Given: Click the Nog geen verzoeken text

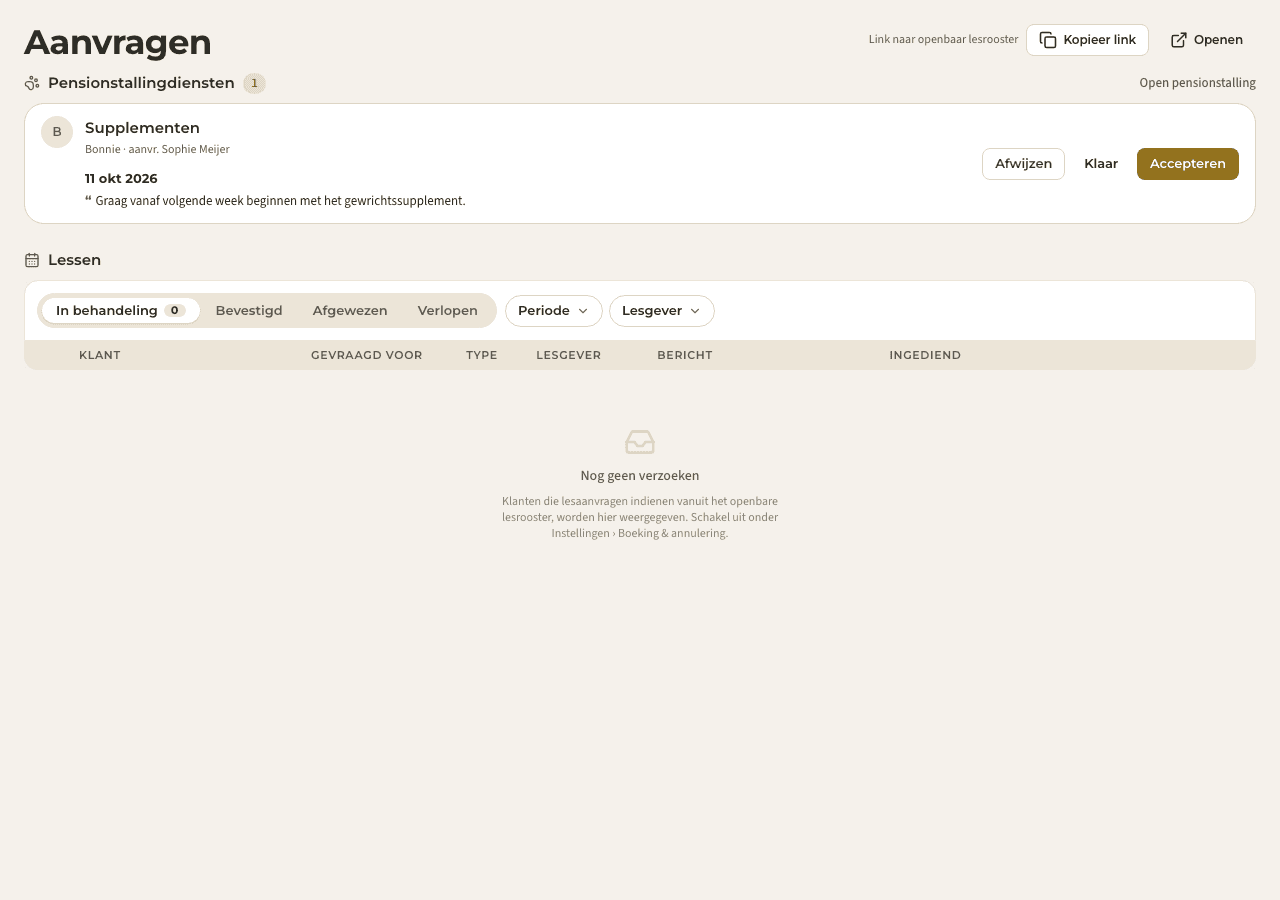Looking at the screenshot, I should (x=640, y=476).
